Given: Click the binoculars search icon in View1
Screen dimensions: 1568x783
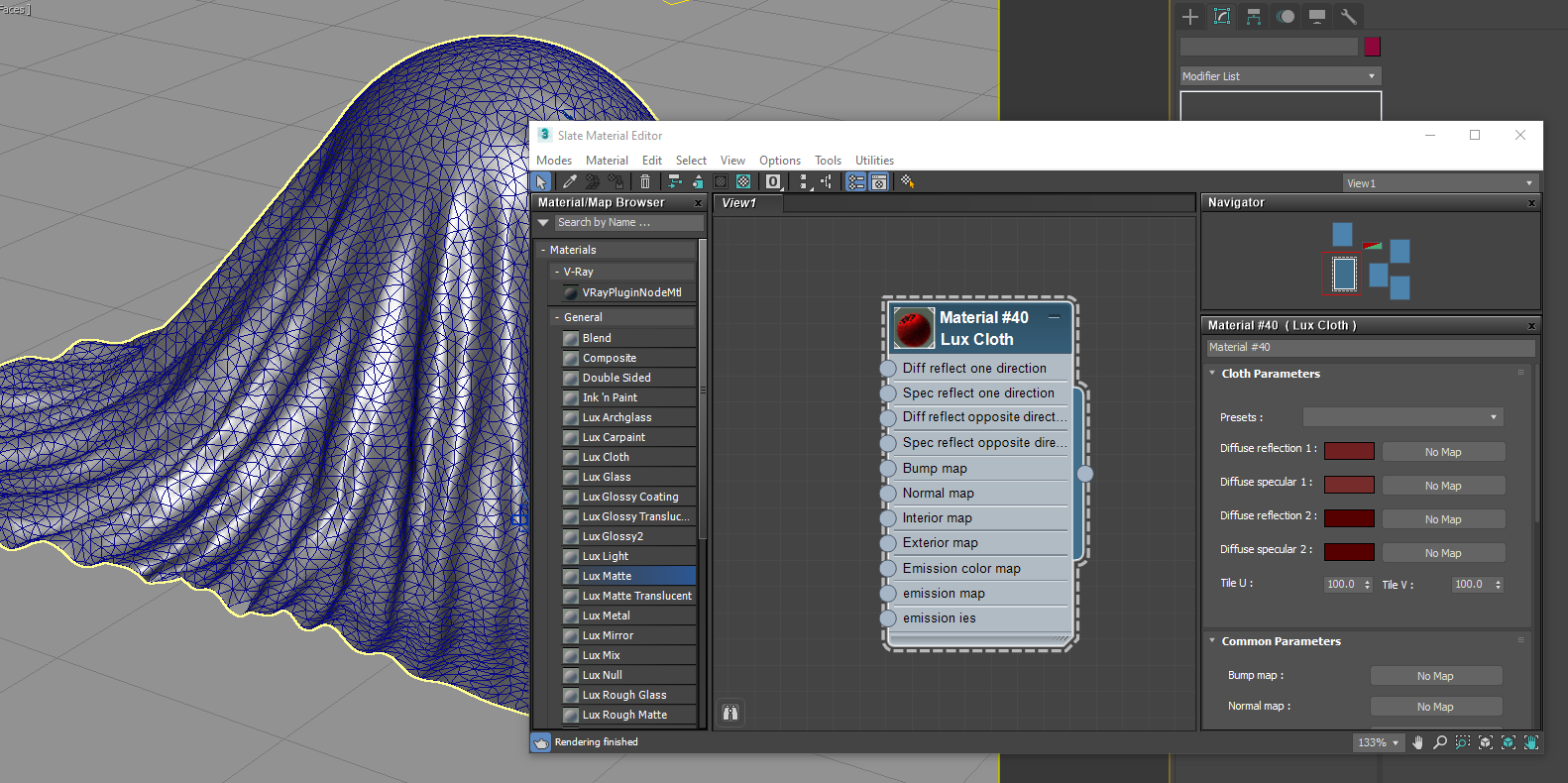Looking at the screenshot, I should point(730,713).
